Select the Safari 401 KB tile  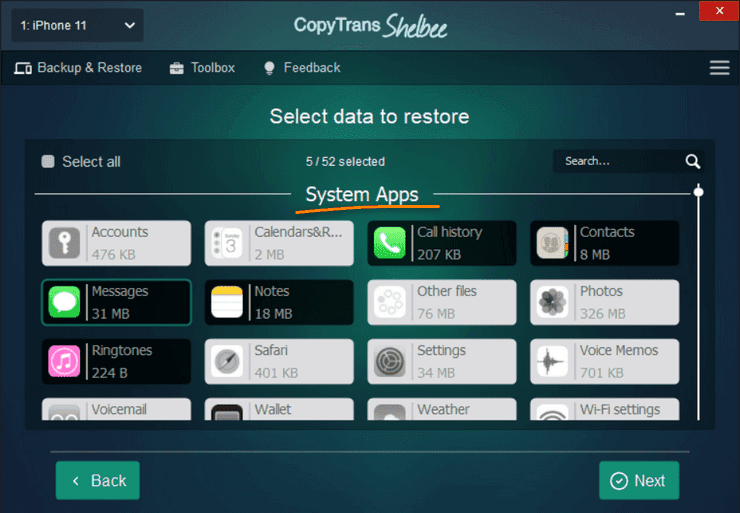279,362
